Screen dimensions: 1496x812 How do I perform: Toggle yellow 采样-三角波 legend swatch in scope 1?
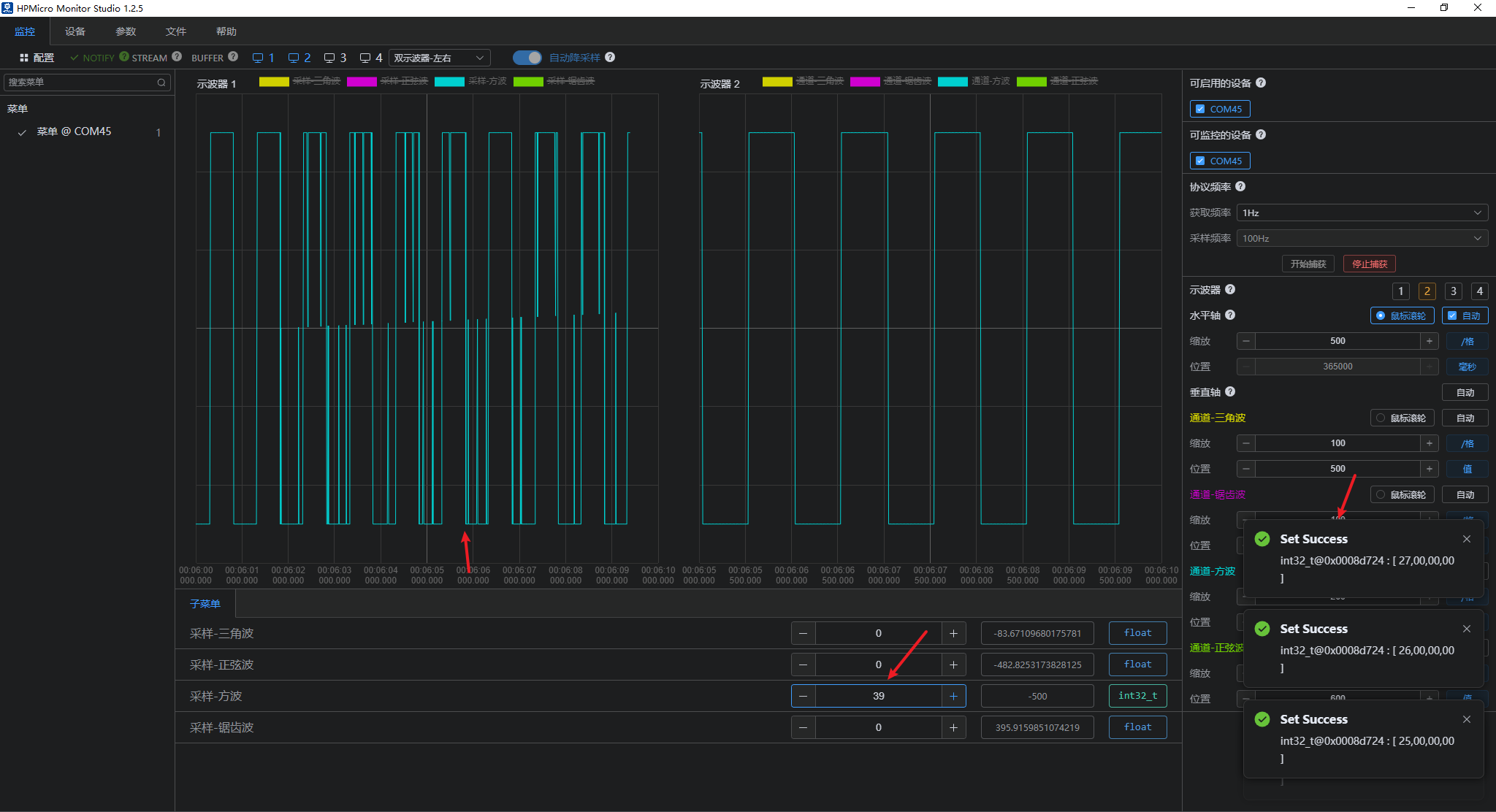click(274, 81)
